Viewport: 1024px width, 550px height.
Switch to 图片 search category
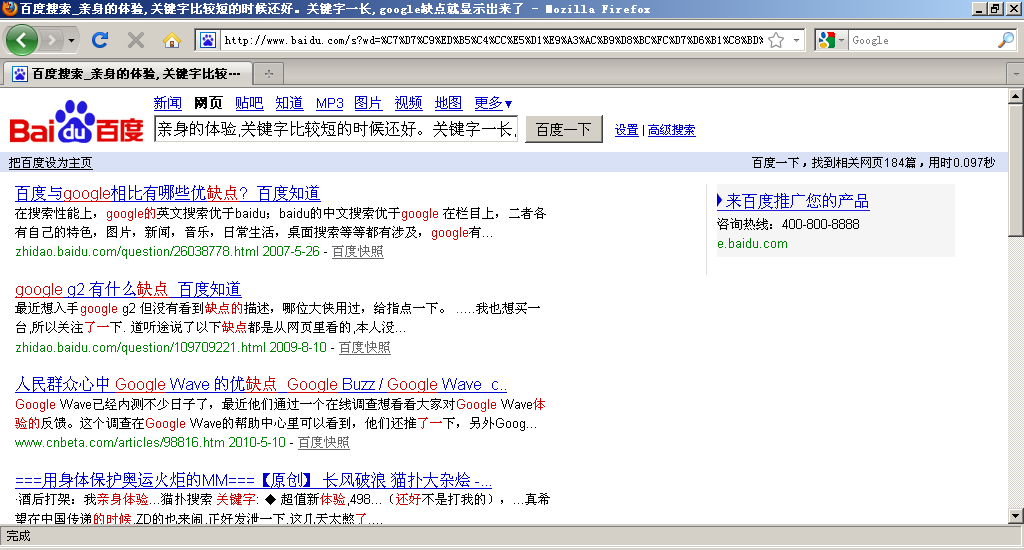(368, 103)
